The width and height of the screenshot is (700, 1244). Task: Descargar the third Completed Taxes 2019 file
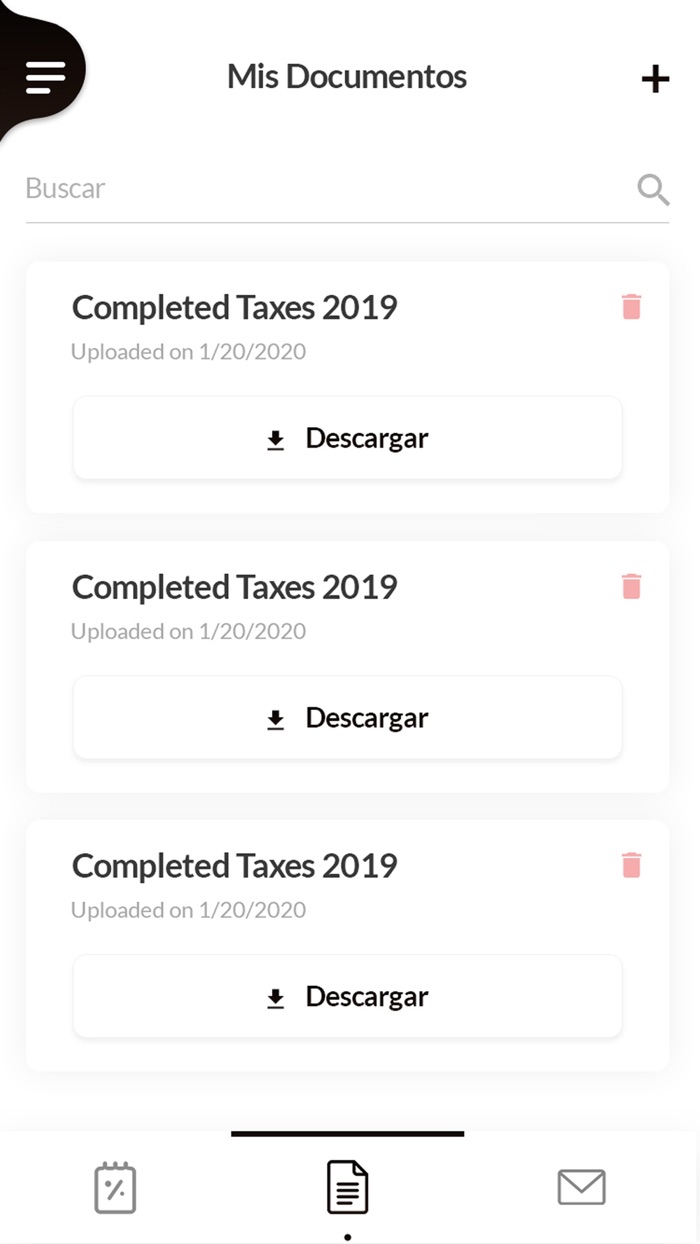click(x=347, y=996)
